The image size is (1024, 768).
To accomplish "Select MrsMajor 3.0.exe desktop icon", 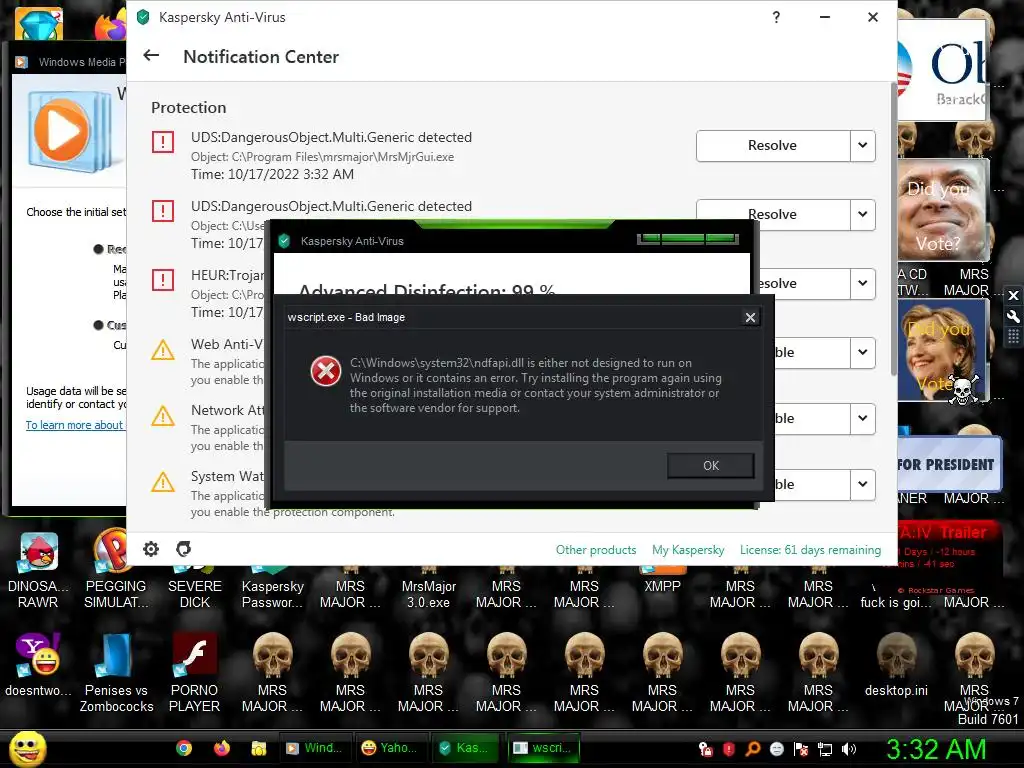I will [x=428, y=586].
